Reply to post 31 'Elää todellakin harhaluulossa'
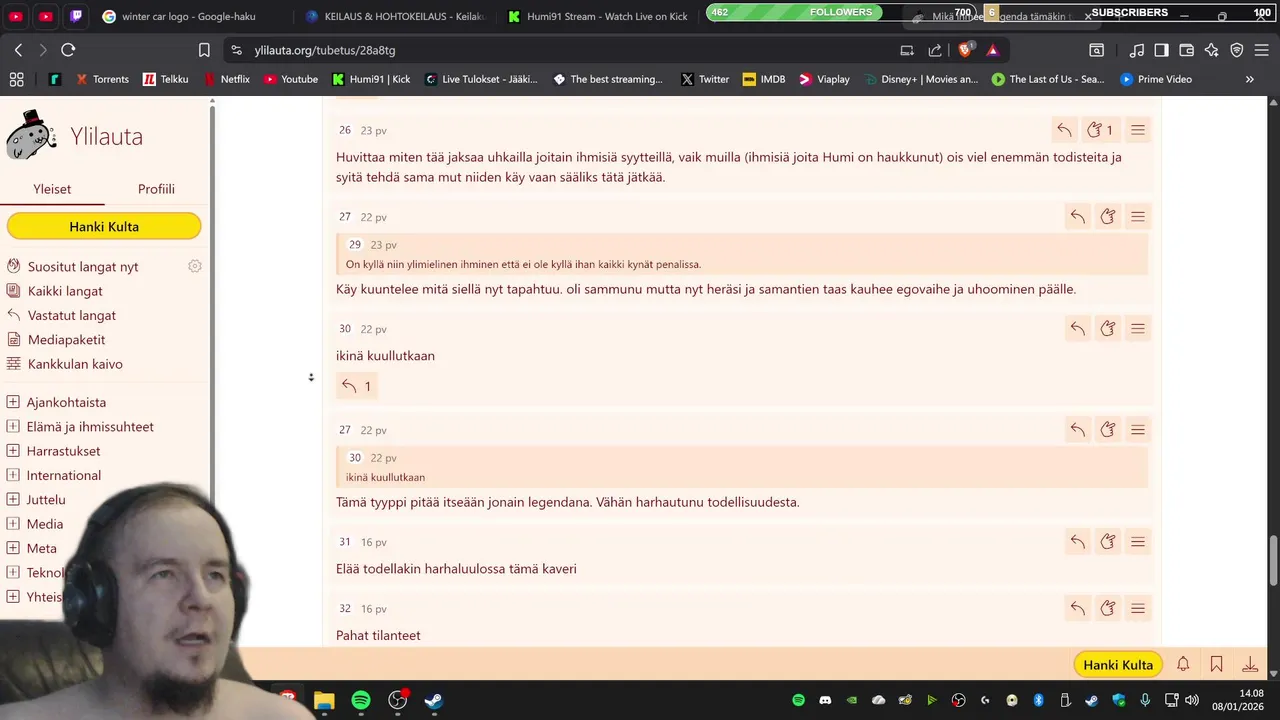 coord(1077,542)
